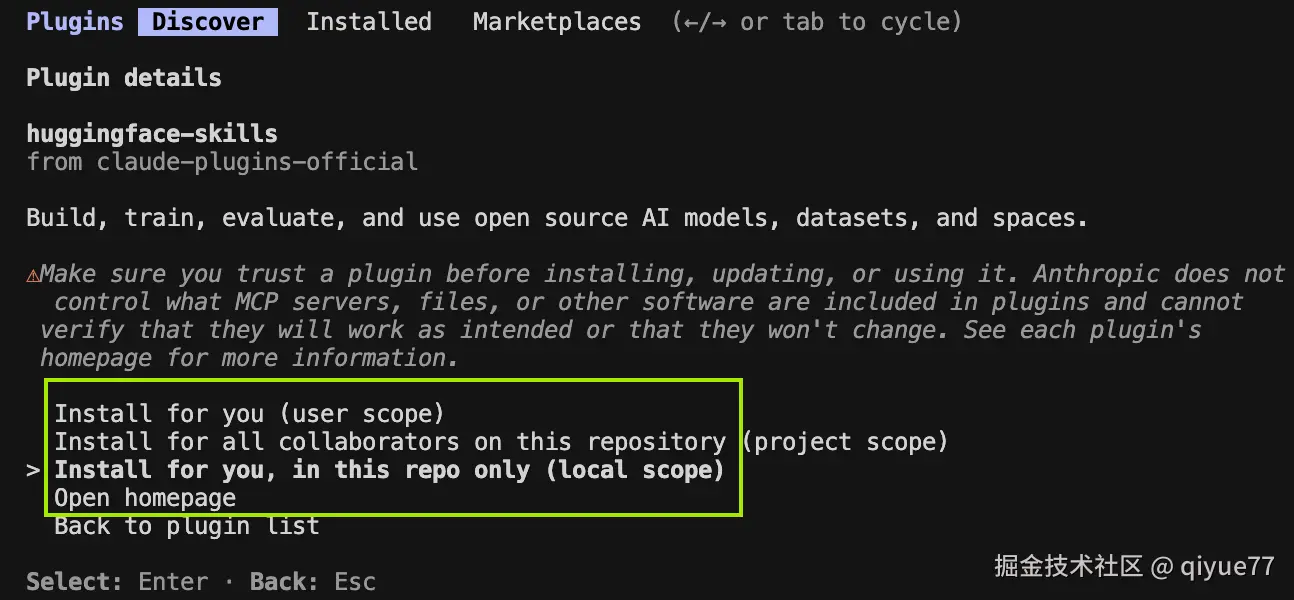Select Install for you, in this repo only
The height and width of the screenshot is (600, 1294).
click(x=389, y=470)
